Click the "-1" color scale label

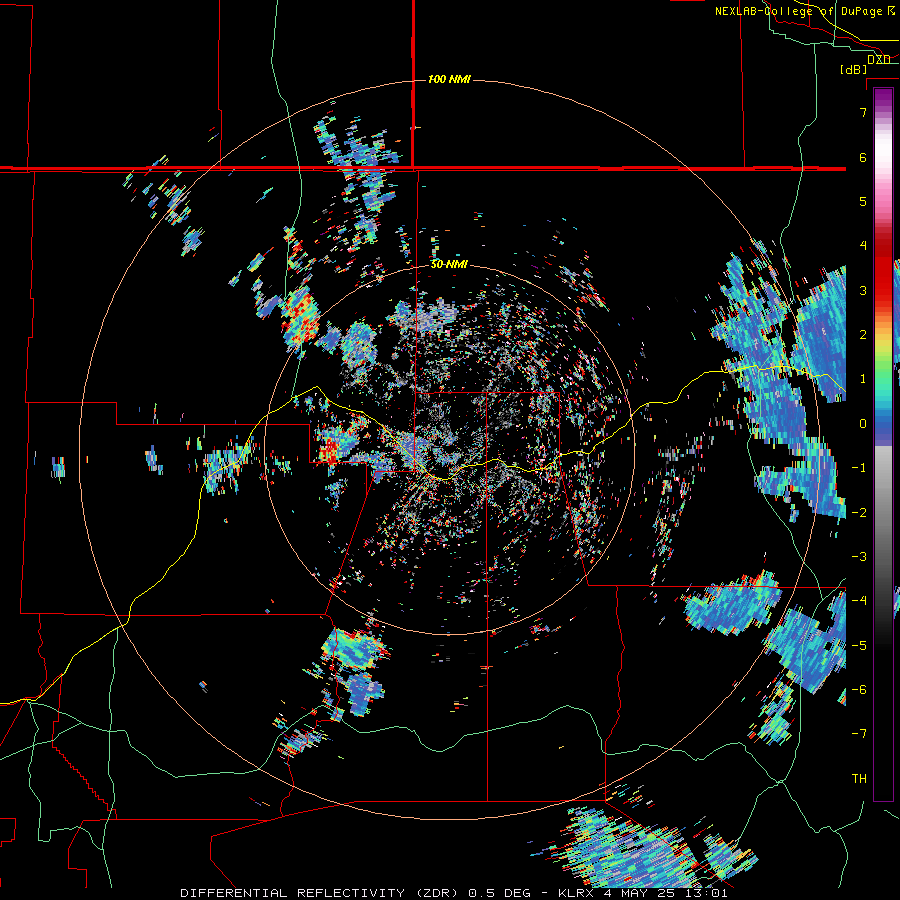coord(859,468)
